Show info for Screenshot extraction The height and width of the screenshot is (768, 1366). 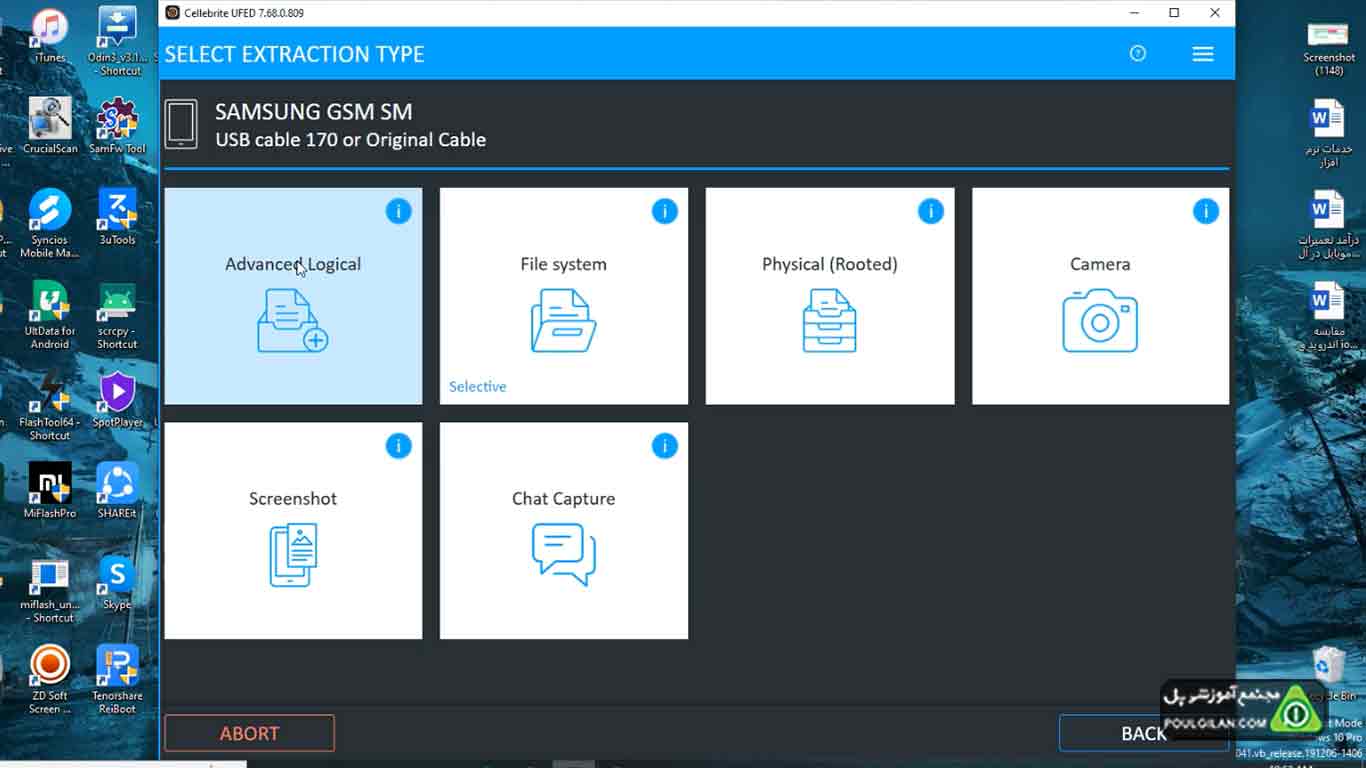pyautogui.click(x=398, y=446)
